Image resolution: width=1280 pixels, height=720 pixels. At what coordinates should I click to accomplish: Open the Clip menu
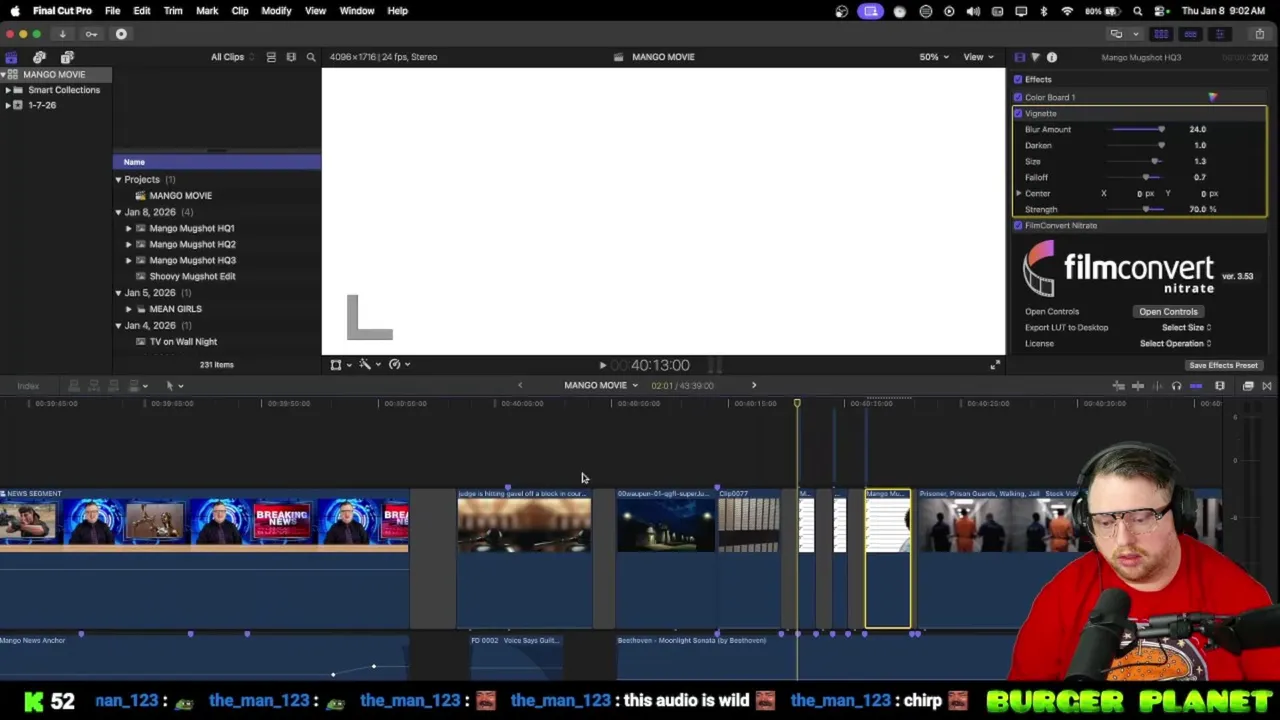tap(240, 11)
